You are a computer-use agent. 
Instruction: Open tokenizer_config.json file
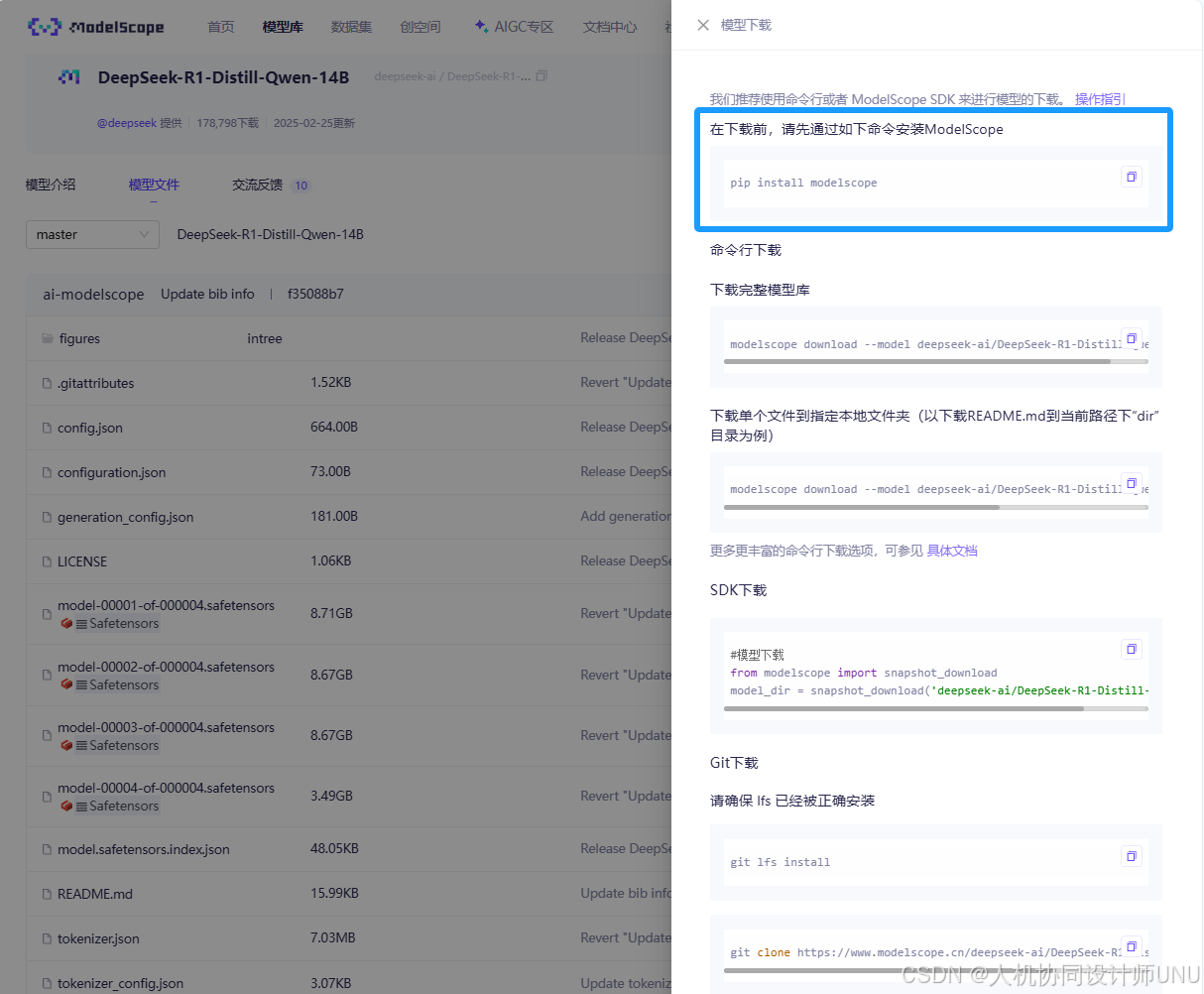[121, 983]
